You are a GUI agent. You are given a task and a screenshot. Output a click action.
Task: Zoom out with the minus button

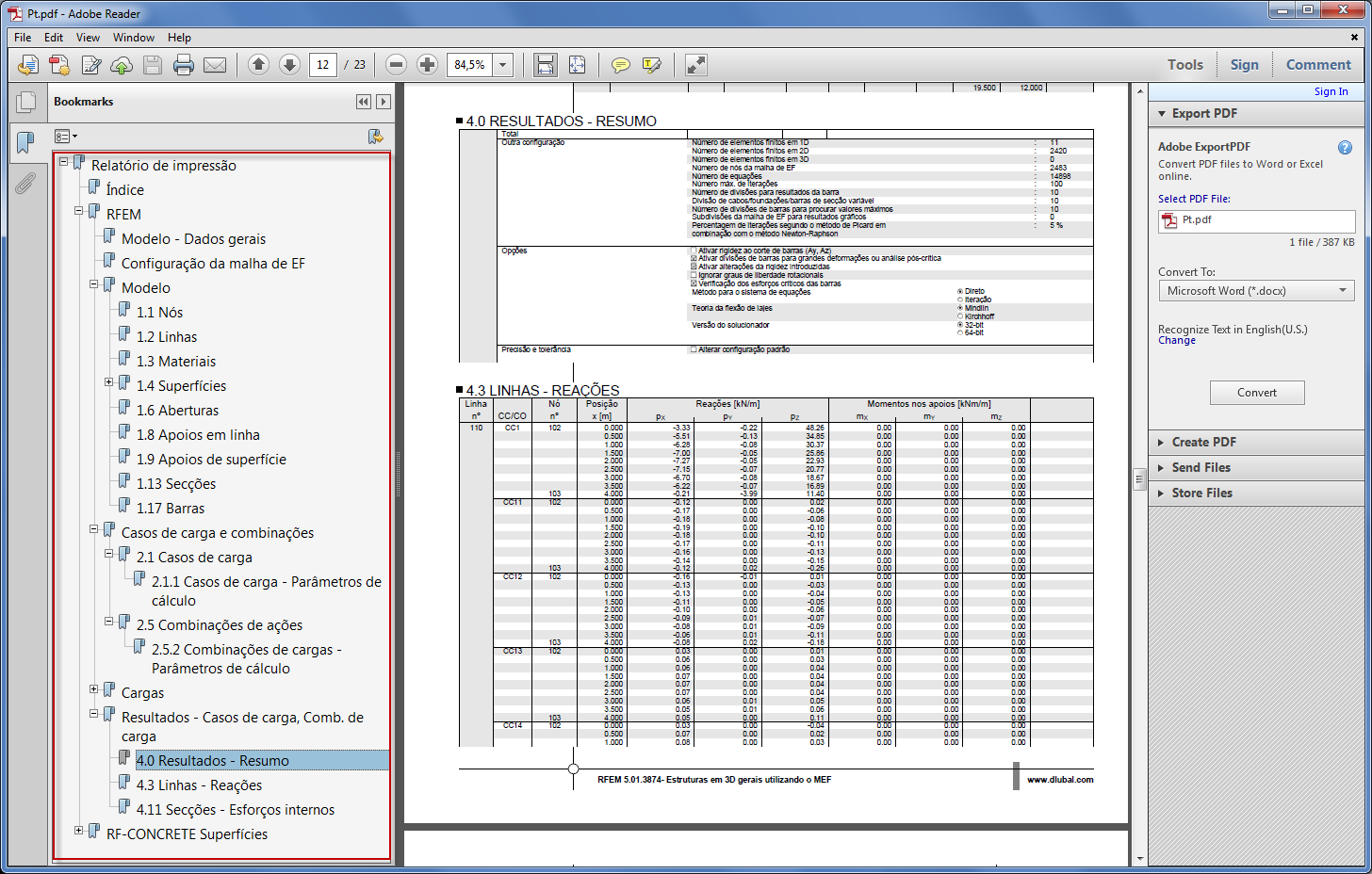(397, 65)
